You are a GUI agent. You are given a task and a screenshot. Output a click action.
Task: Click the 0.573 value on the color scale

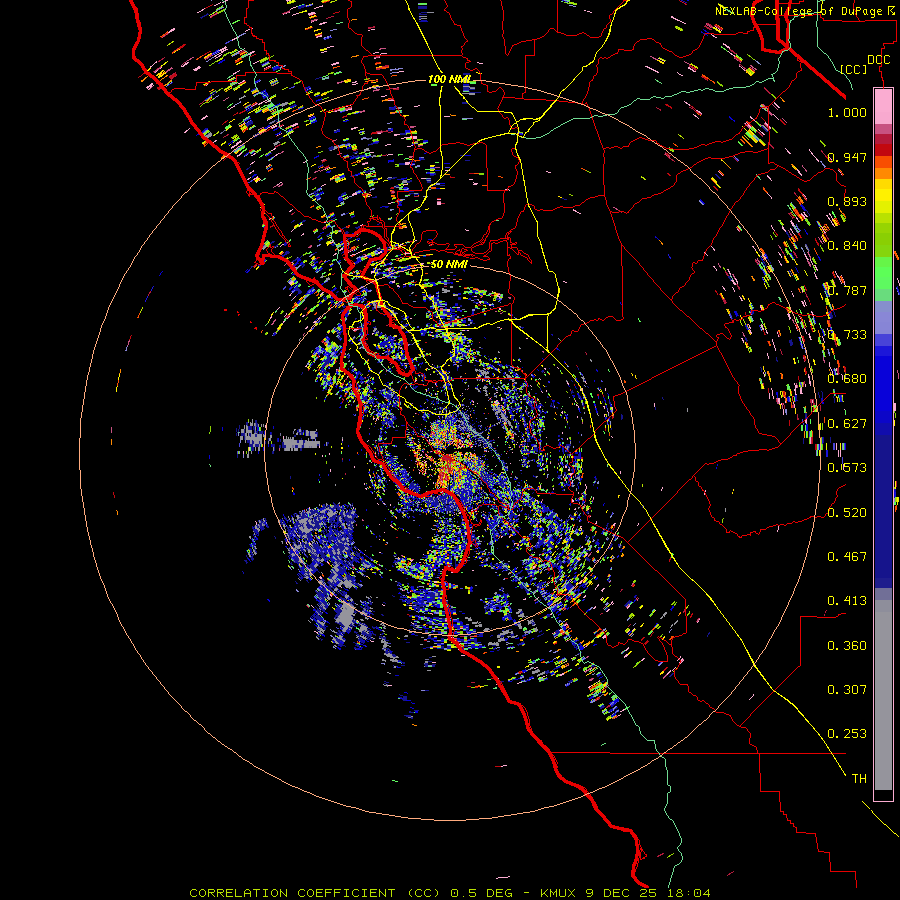point(847,468)
